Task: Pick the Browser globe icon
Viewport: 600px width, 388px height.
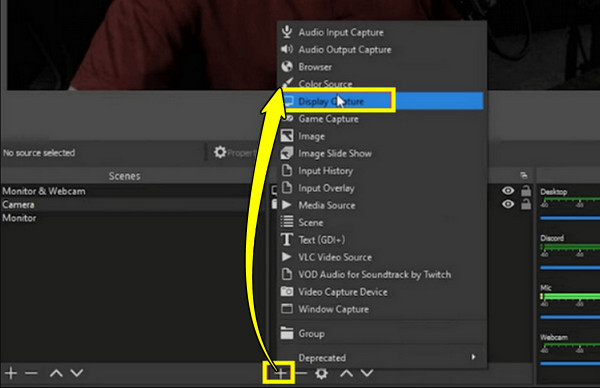Action: (287, 67)
